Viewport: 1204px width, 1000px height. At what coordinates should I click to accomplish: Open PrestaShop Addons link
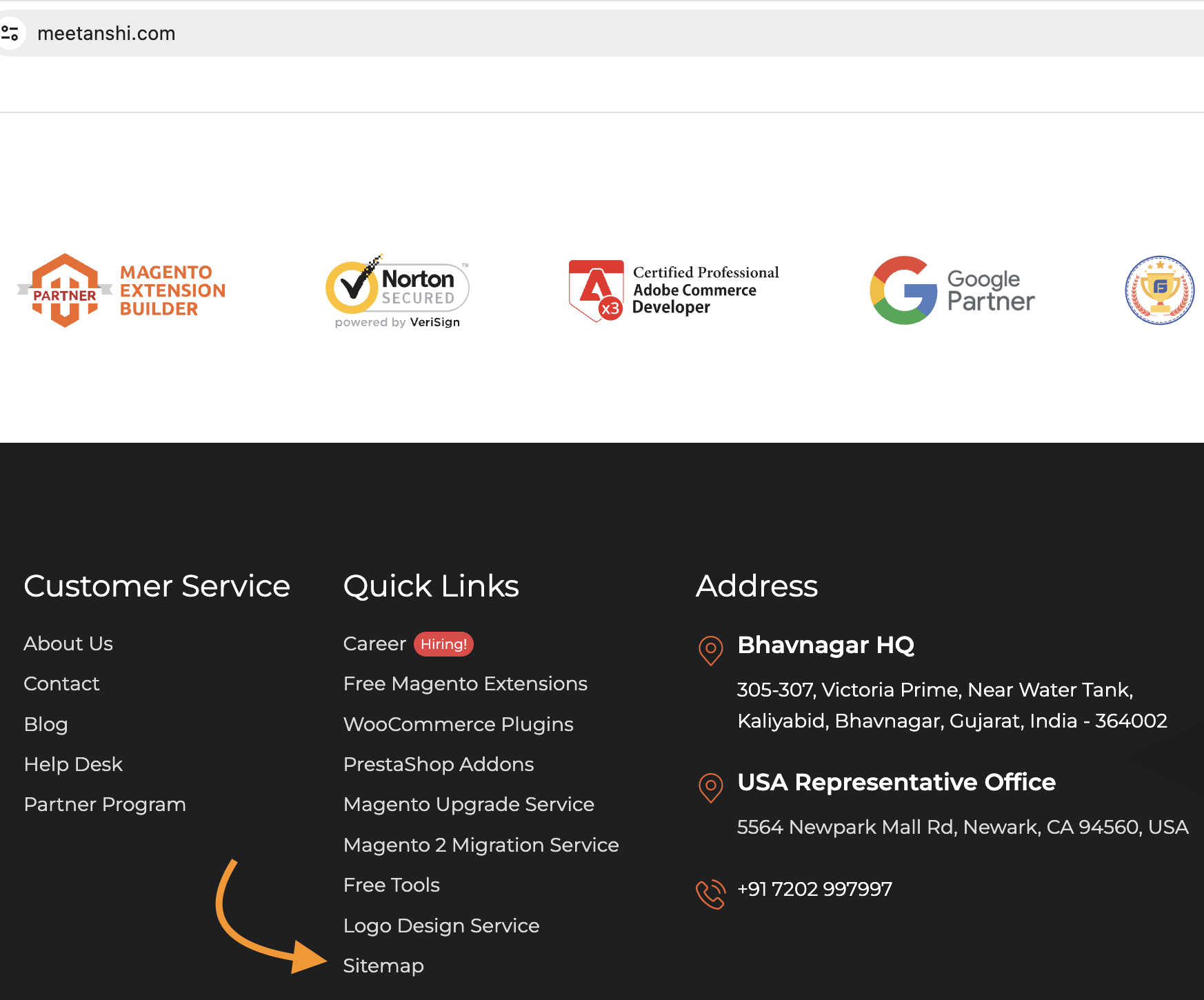[439, 764]
